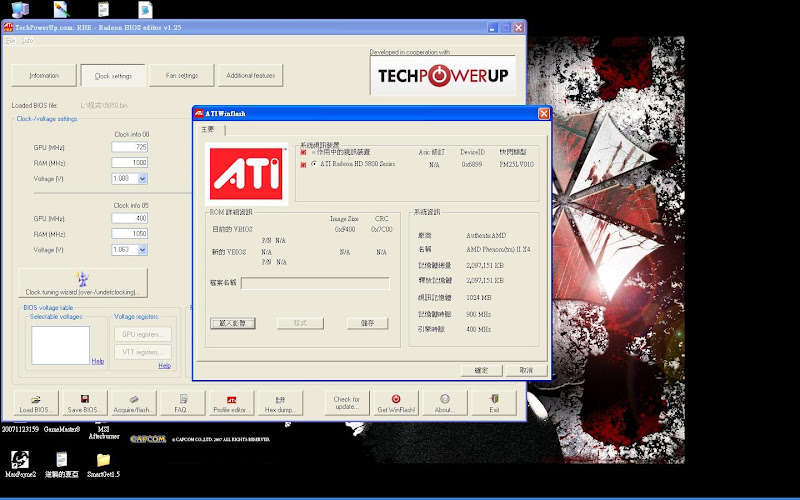Click the MSI Afterburner desktop label

pos(104,433)
